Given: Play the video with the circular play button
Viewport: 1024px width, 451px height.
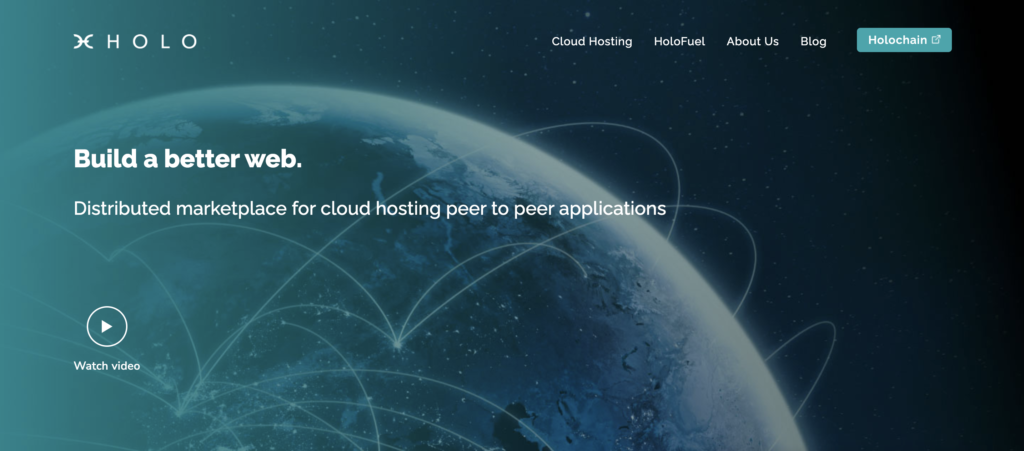Looking at the screenshot, I should [x=106, y=326].
